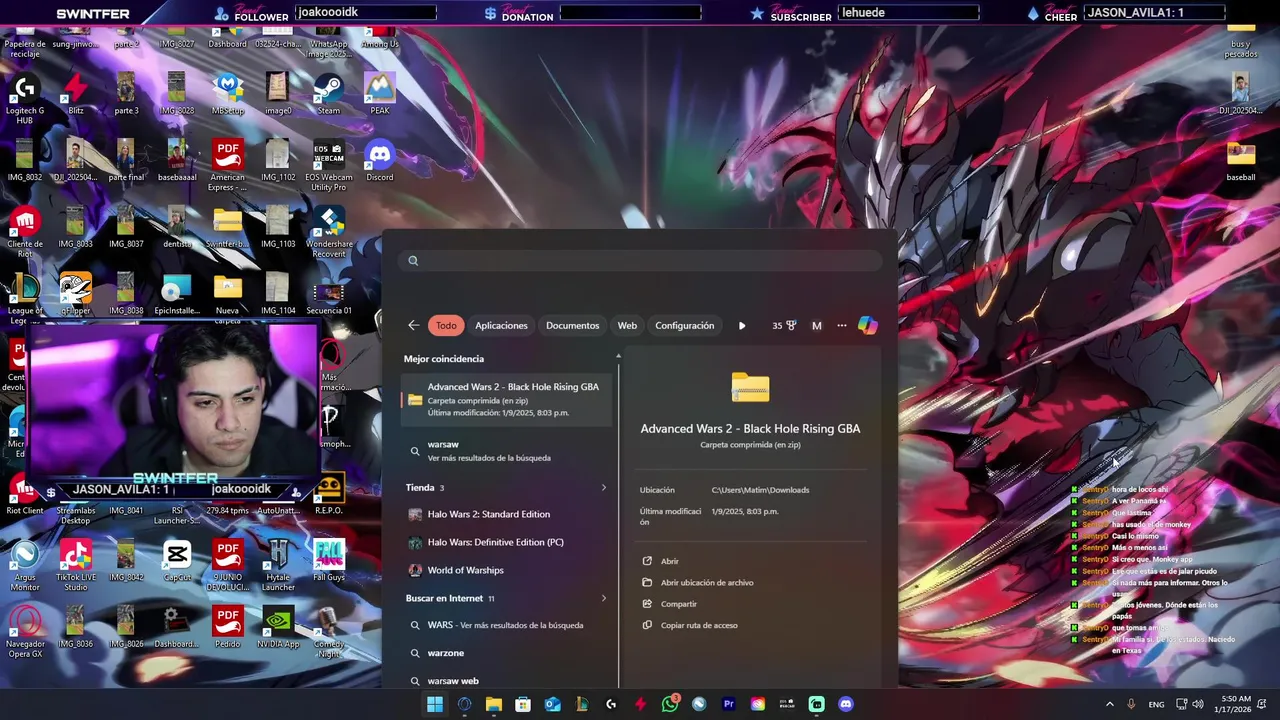Open Copilot icon in search panel
The image size is (1280, 720).
point(867,325)
